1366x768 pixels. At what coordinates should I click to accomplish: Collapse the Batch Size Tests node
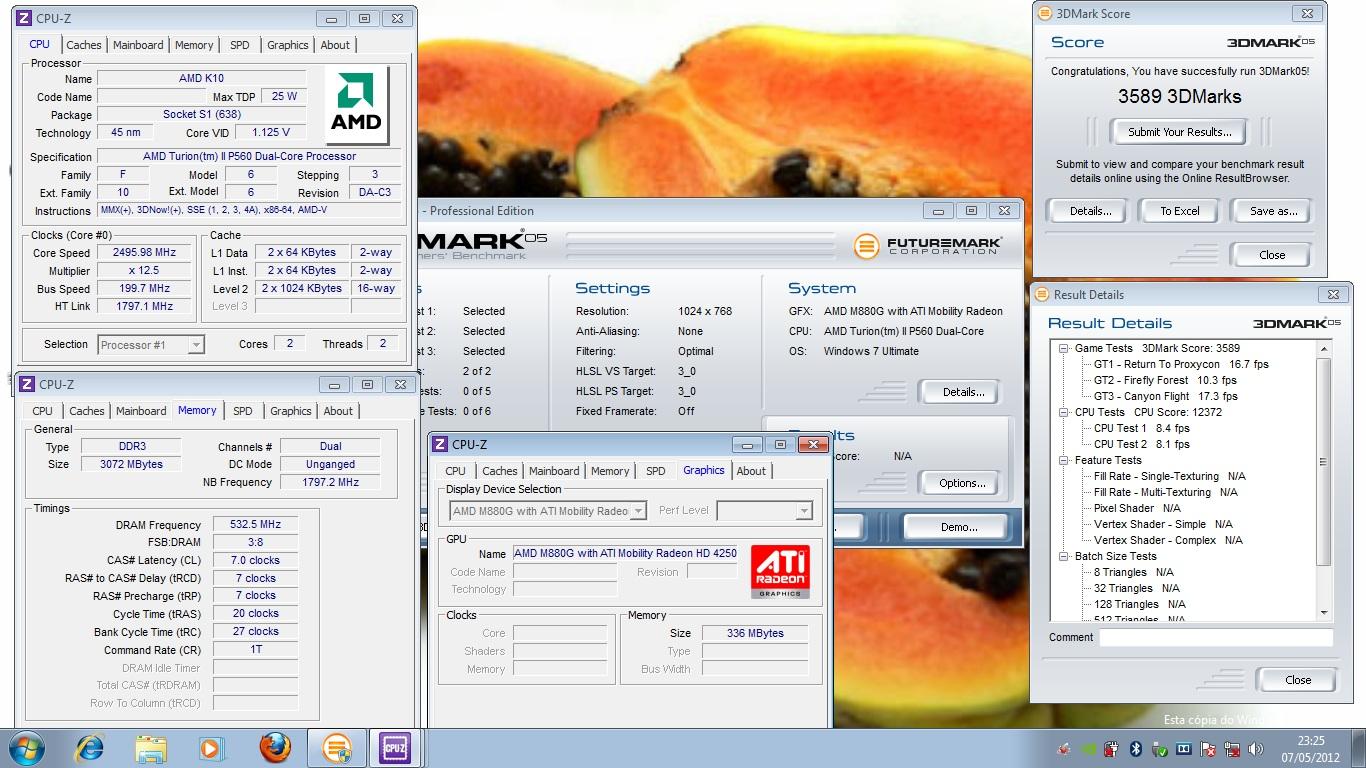click(1064, 556)
